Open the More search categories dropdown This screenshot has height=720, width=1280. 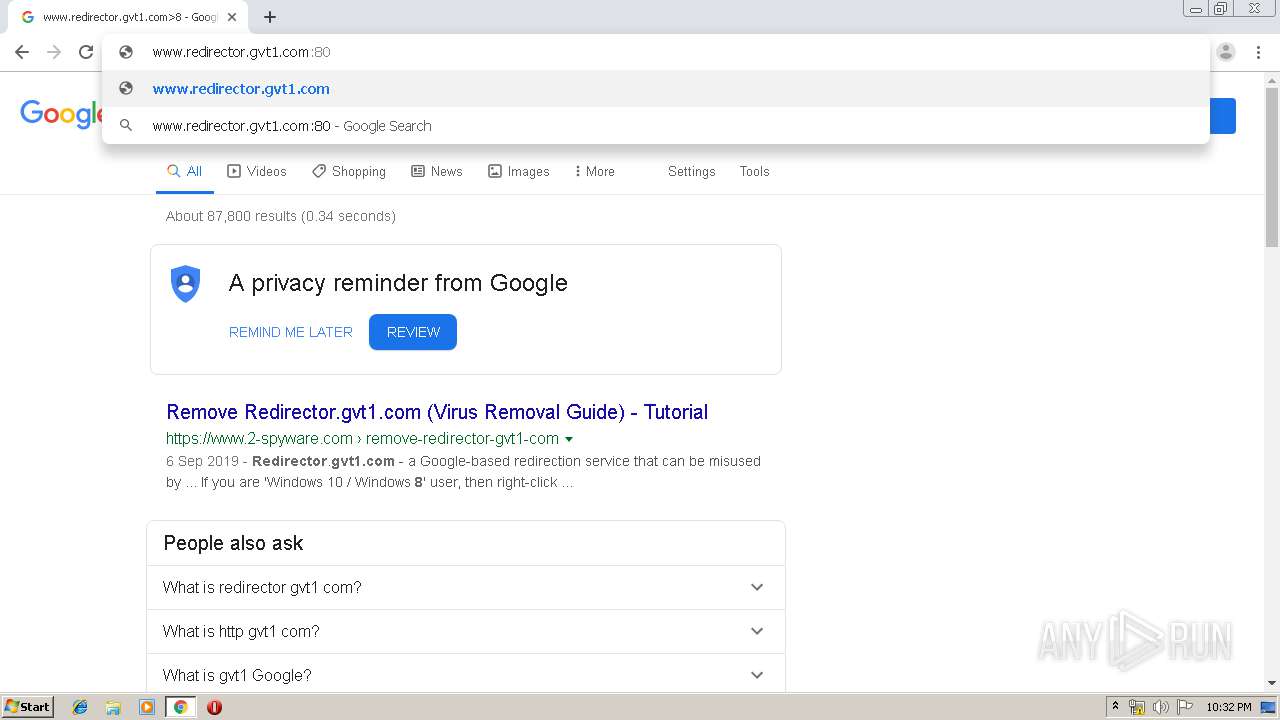(x=594, y=171)
